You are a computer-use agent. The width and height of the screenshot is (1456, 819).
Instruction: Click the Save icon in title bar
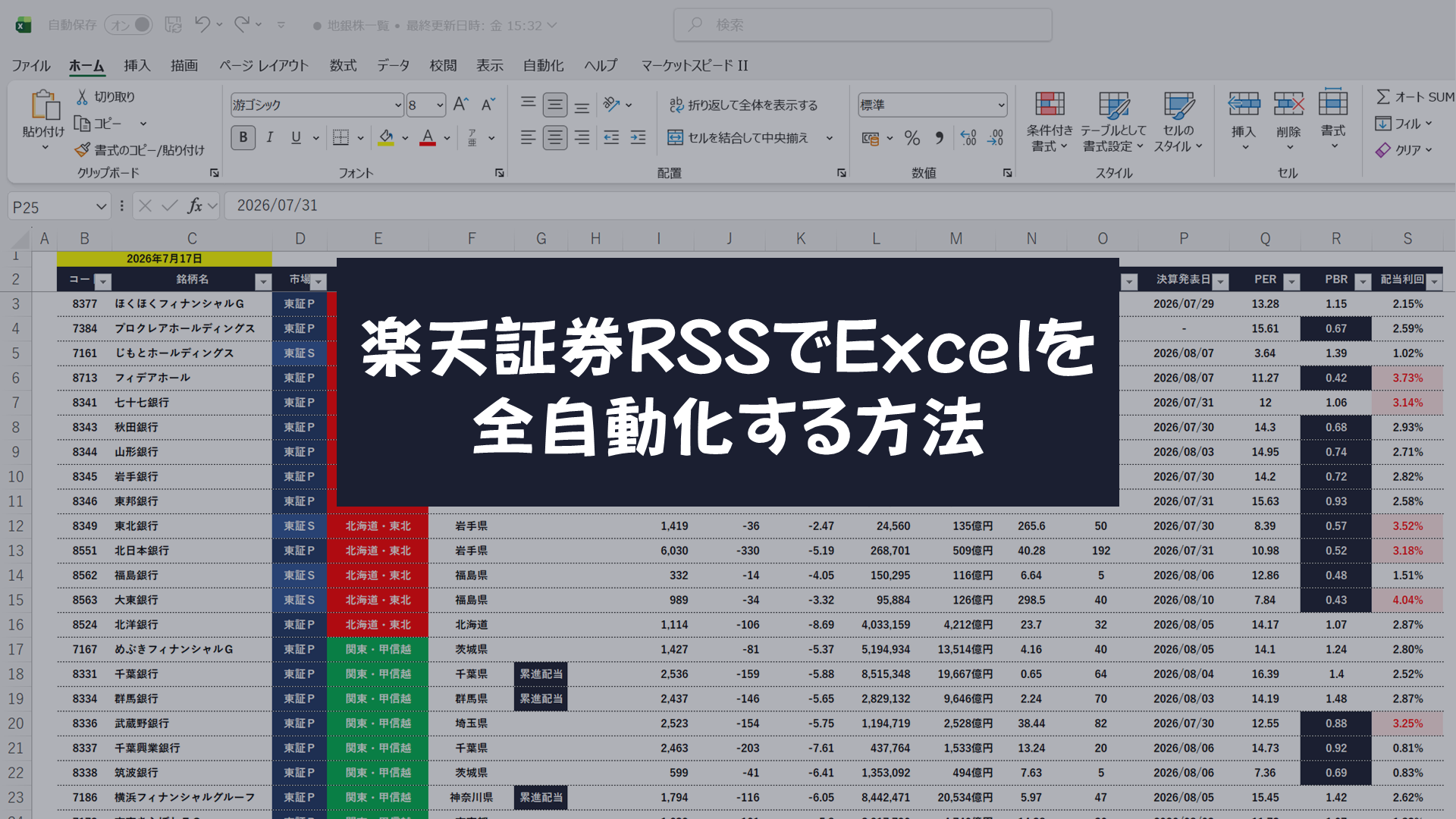coord(173,25)
